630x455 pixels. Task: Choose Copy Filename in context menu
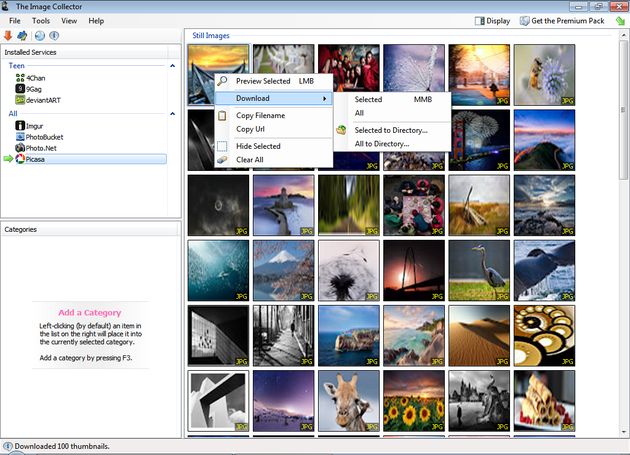pyautogui.click(x=274, y=115)
